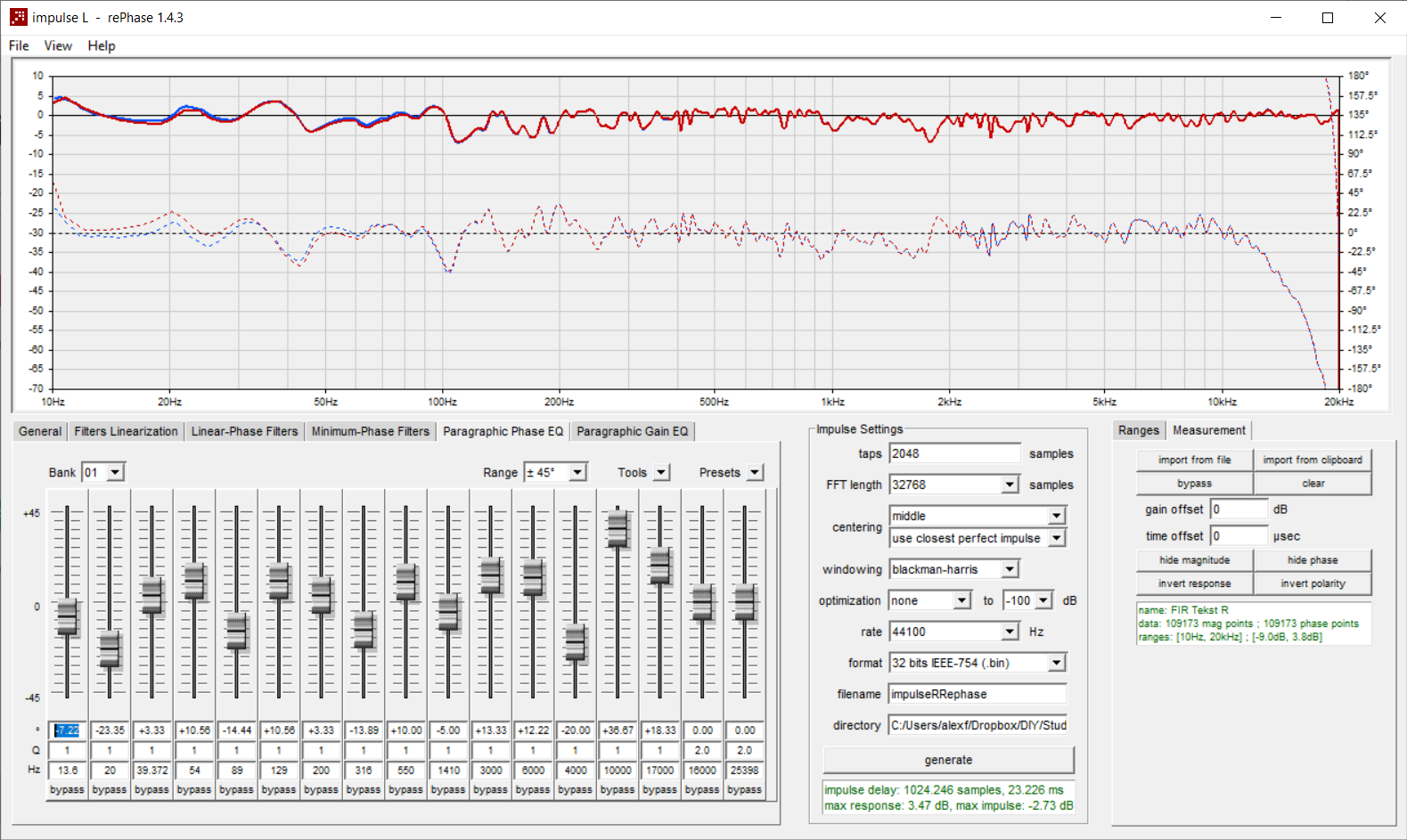Toggle bypass for the 13.6 Hz band
This screenshot has width=1407, height=840.
click(x=67, y=789)
